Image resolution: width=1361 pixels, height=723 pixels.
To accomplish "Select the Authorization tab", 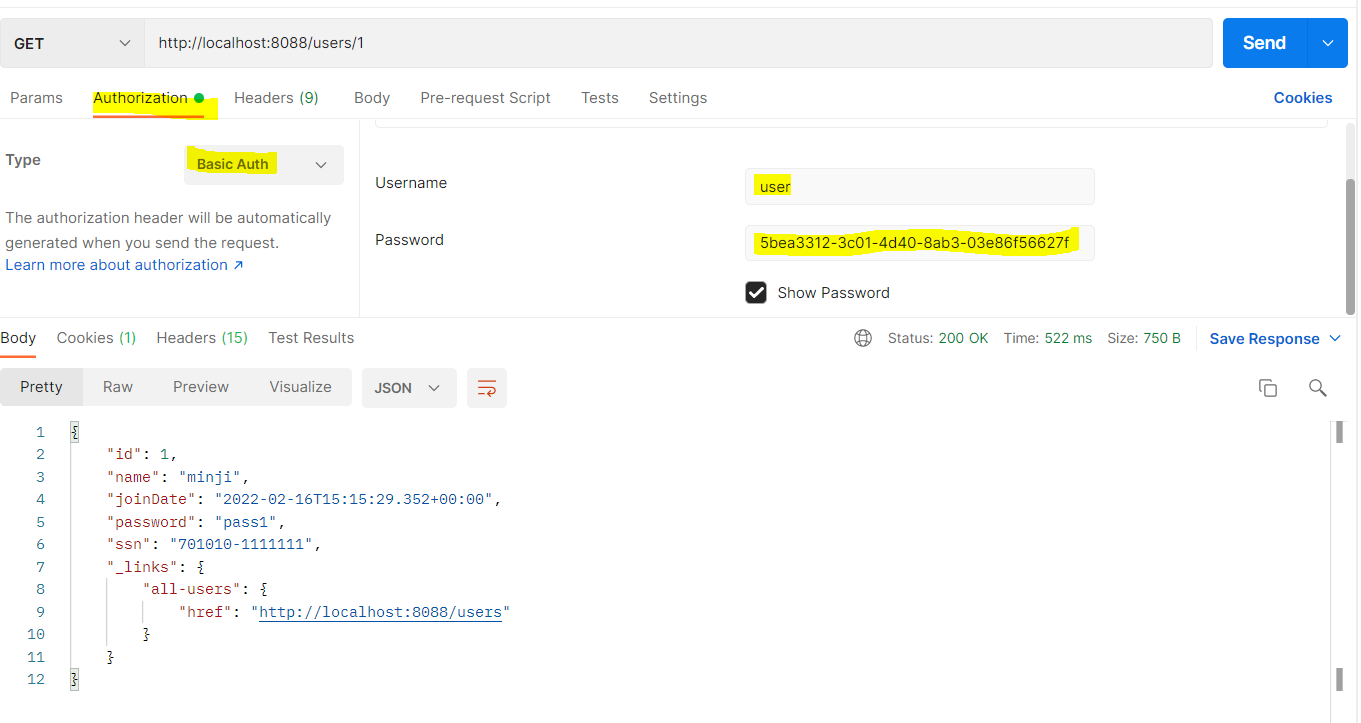I will pyautogui.click(x=148, y=98).
